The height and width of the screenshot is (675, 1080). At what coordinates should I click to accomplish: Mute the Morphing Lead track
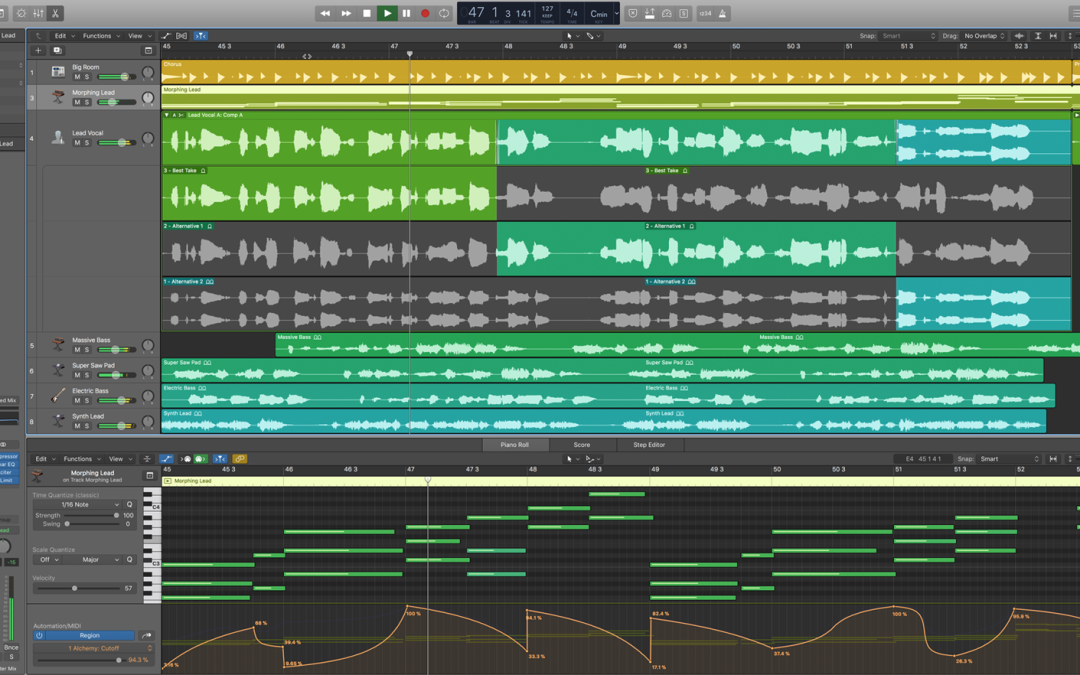(77, 102)
